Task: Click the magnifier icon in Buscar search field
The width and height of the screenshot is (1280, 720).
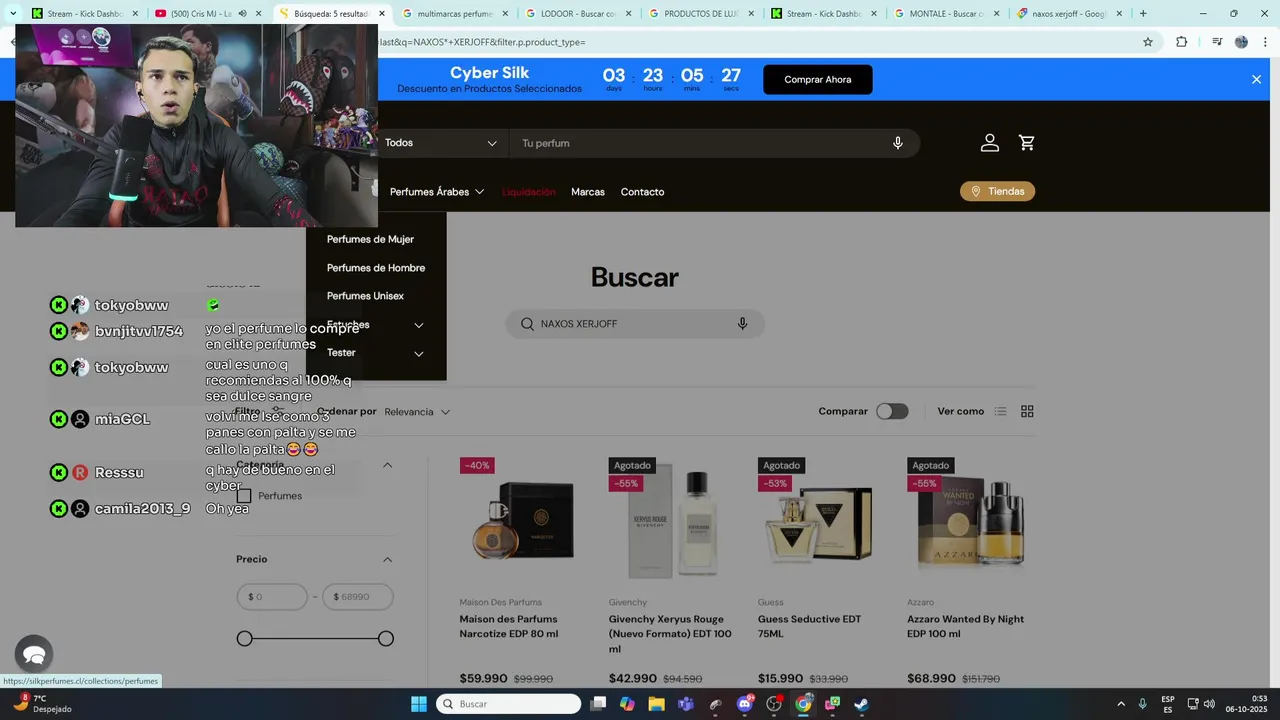Action: coord(527,324)
